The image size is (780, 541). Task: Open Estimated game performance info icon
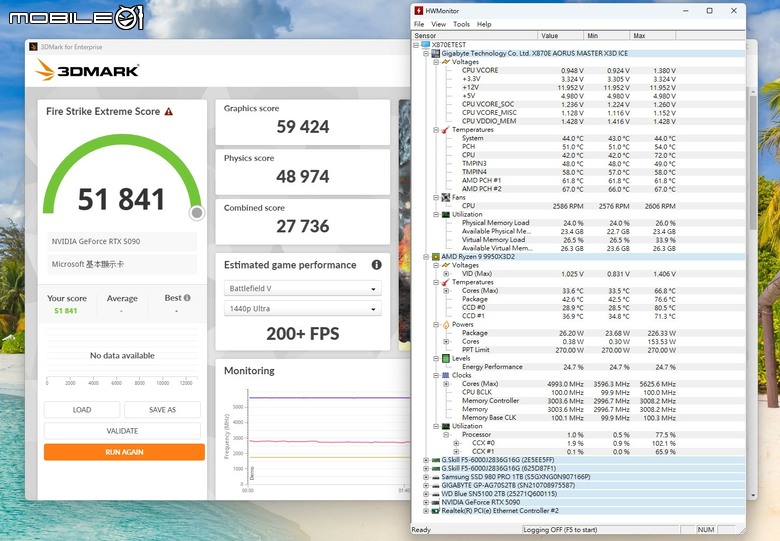pyautogui.click(x=377, y=265)
